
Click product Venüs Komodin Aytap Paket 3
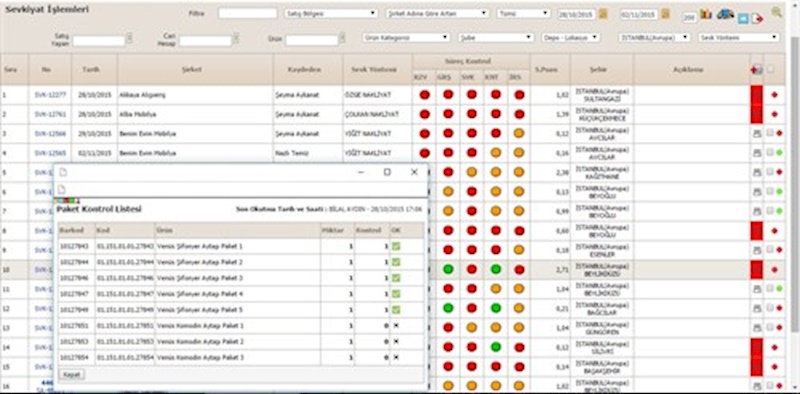(x=199, y=358)
